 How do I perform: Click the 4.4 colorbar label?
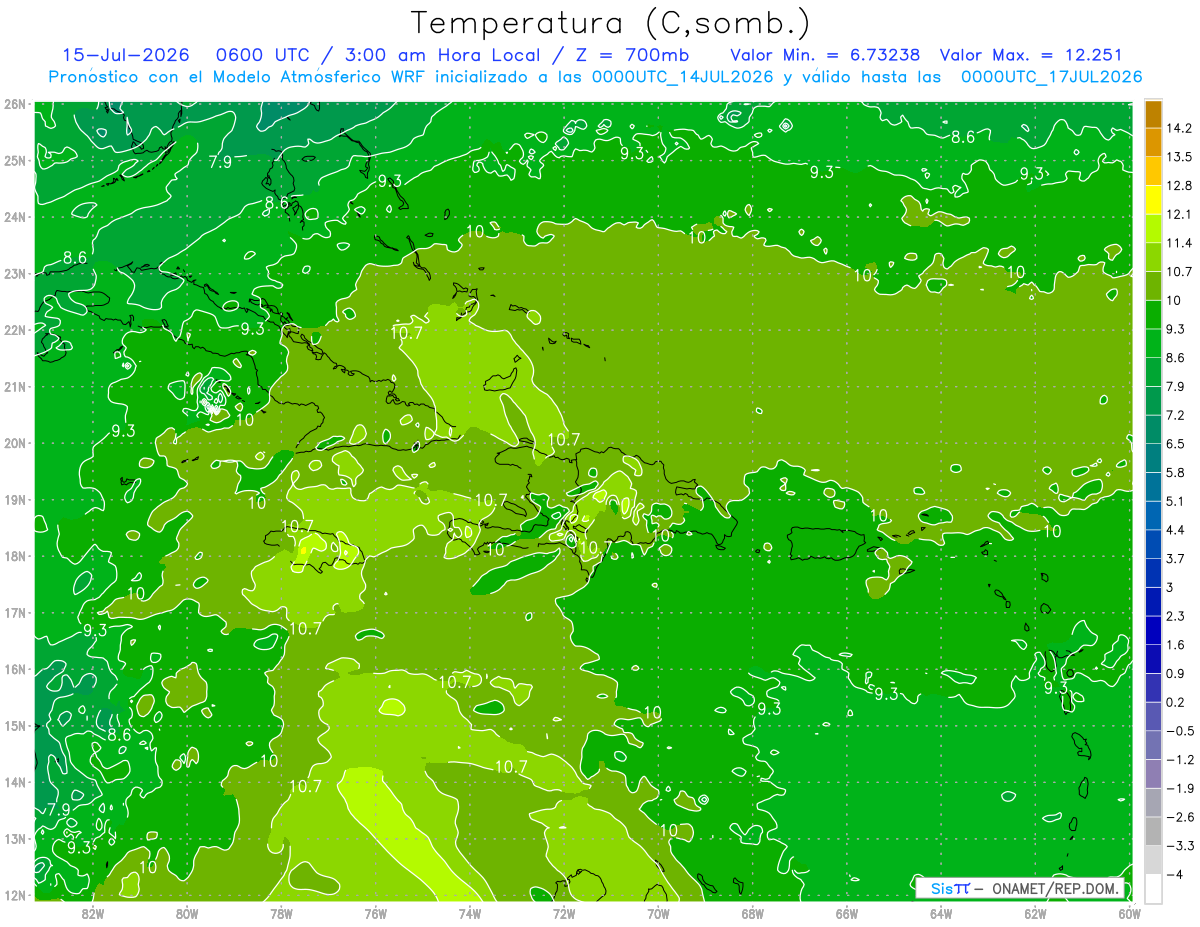[x=1176, y=530]
